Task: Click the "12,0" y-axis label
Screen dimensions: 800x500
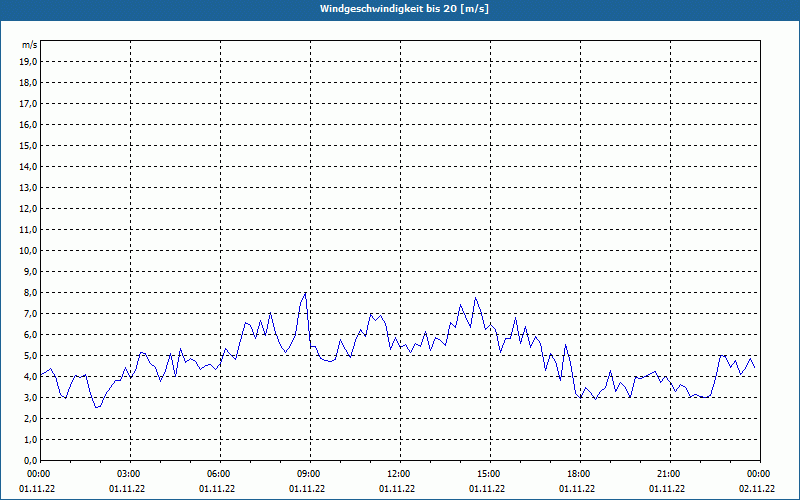Action: pyautogui.click(x=29, y=209)
